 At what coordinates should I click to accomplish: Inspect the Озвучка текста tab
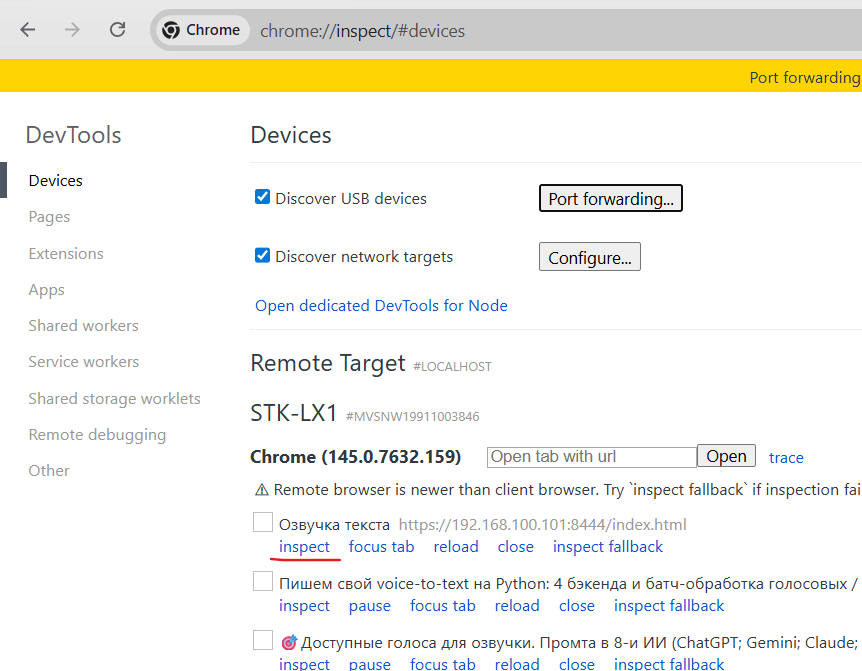click(x=304, y=547)
